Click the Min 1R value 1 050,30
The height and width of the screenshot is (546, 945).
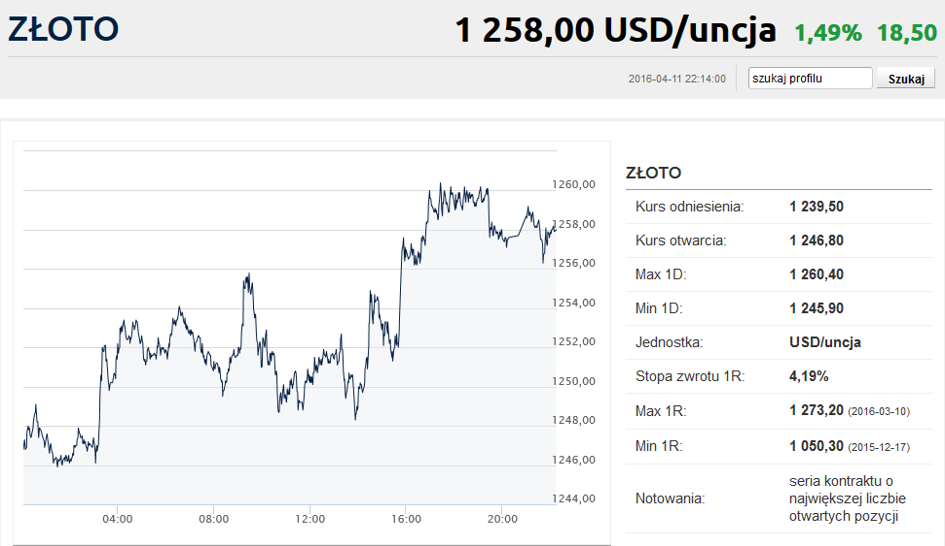[x=816, y=446]
